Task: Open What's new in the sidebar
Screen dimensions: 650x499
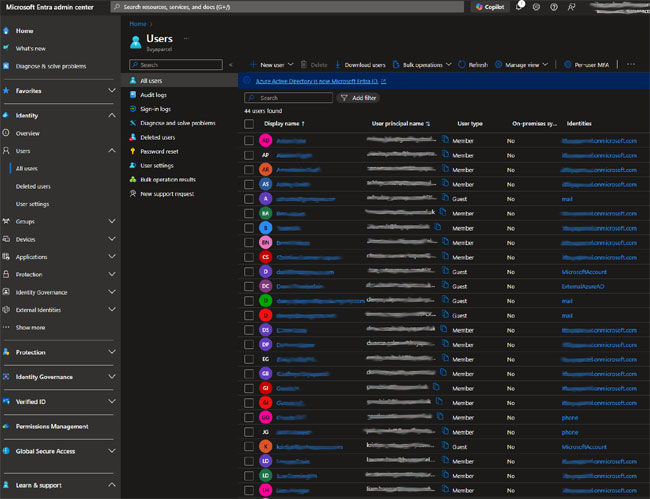Action: [x=30, y=48]
